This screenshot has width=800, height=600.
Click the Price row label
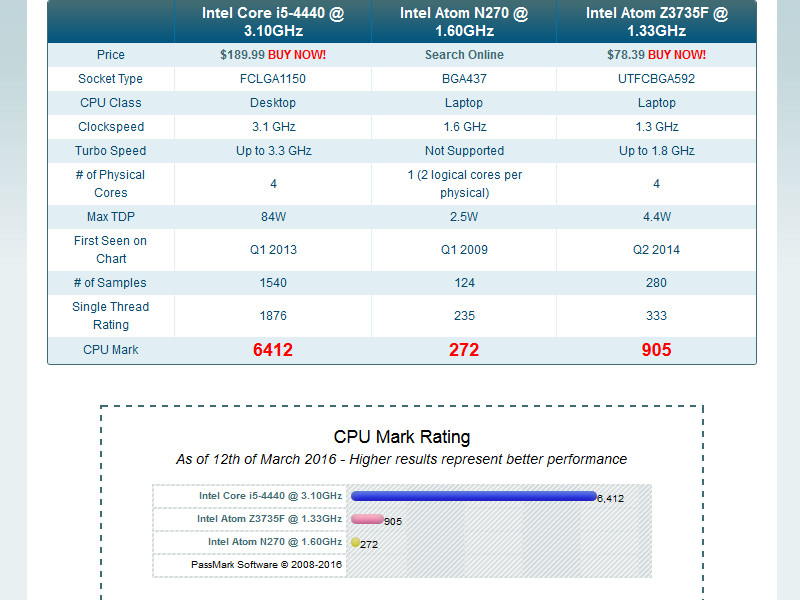tap(111, 55)
